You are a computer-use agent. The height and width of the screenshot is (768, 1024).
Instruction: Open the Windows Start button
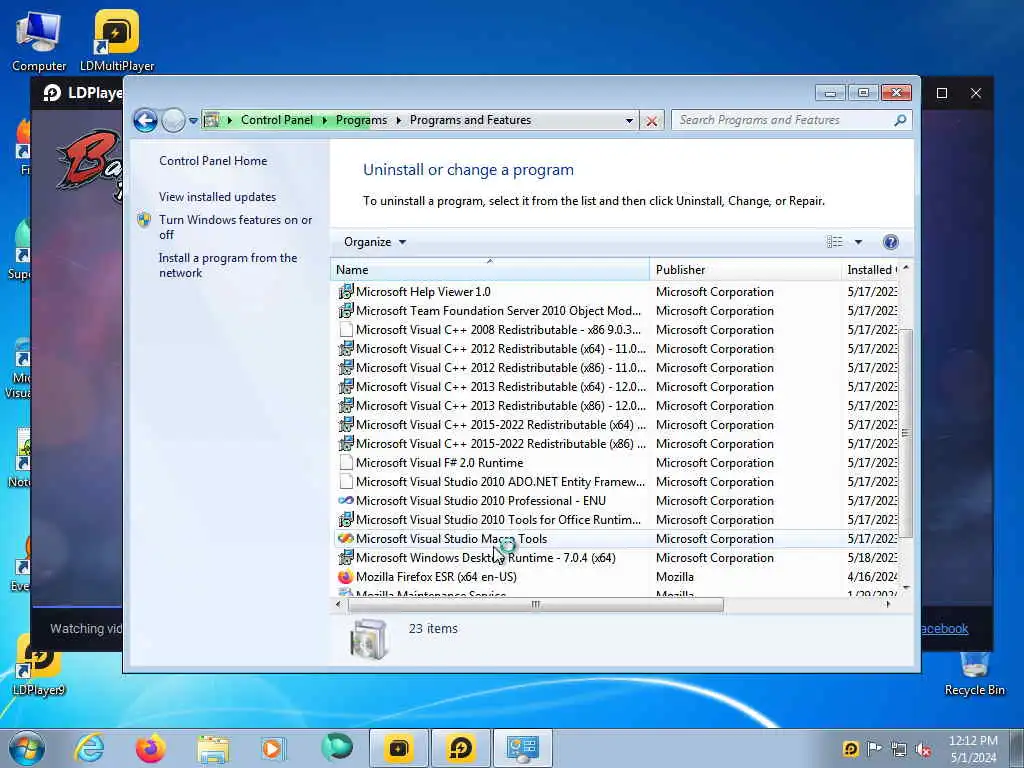26,748
